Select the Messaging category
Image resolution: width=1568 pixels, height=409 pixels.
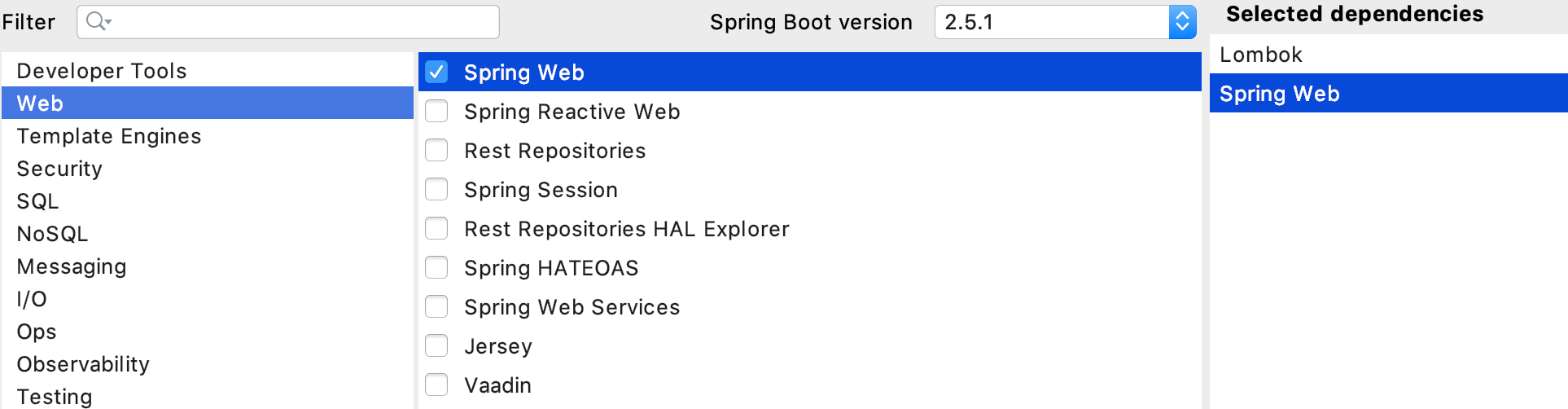click(72, 266)
